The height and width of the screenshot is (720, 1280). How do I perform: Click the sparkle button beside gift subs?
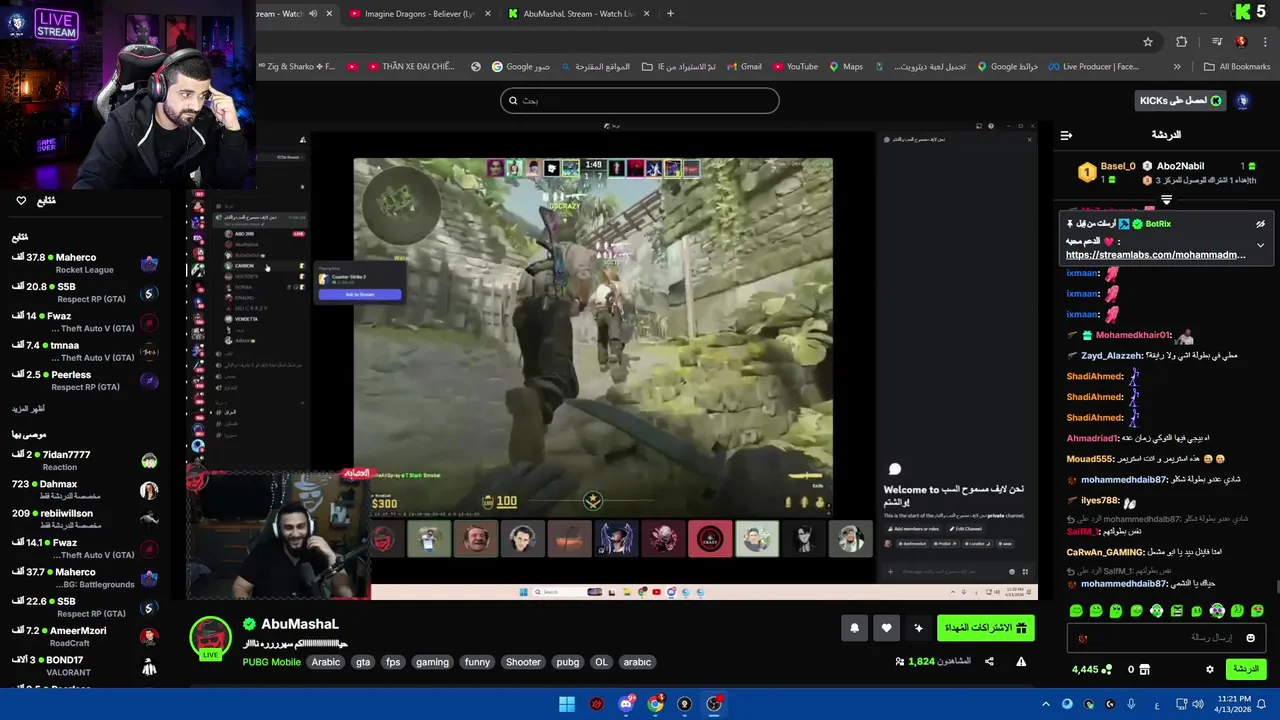918,628
